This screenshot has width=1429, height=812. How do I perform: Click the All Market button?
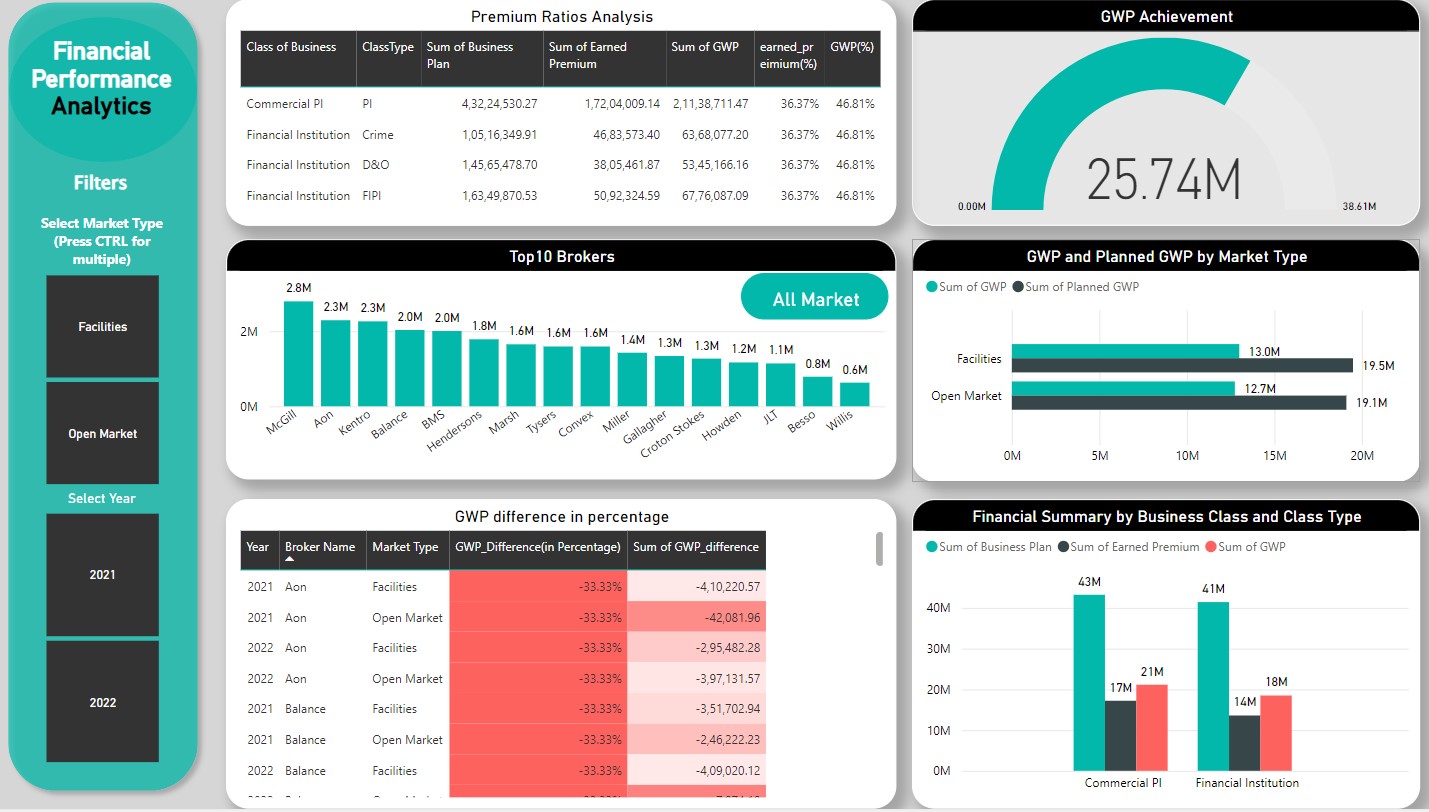[815, 299]
